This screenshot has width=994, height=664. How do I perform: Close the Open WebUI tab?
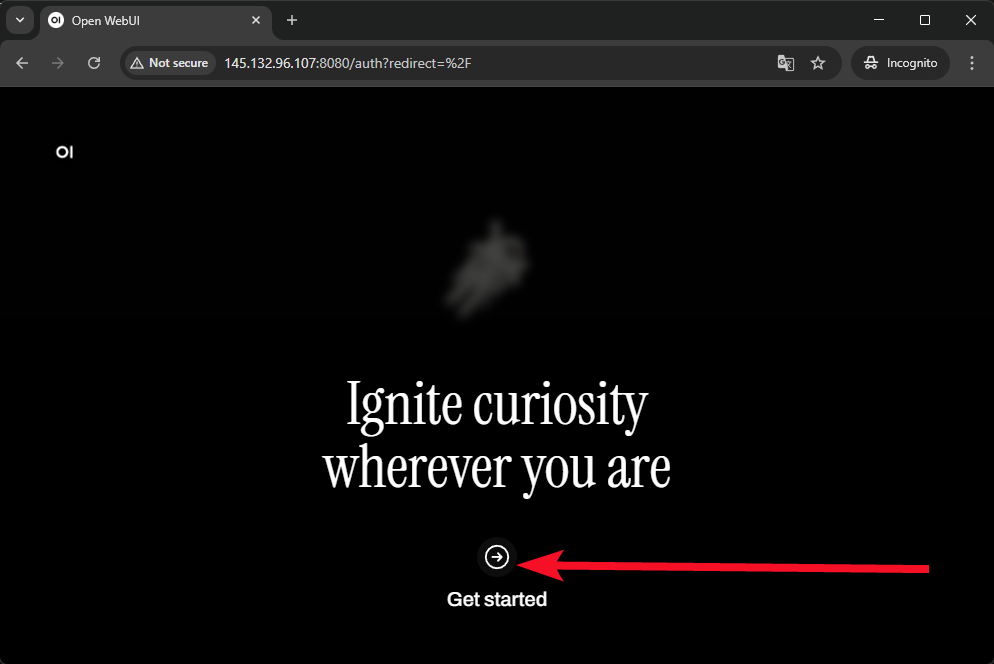click(x=256, y=20)
